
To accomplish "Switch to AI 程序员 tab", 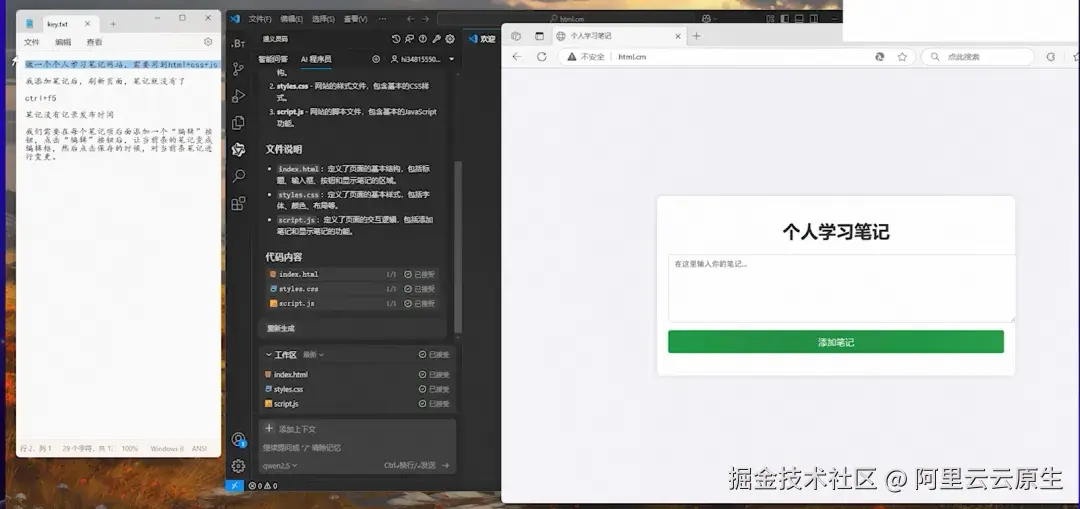I will [315, 59].
